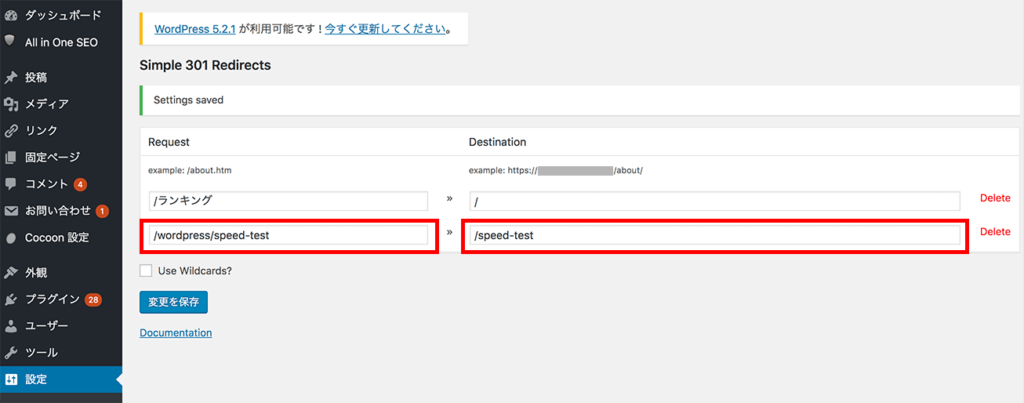Click the example: /about.htm text
The height and width of the screenshot is (403, 1024).
(x=190, y=171)
